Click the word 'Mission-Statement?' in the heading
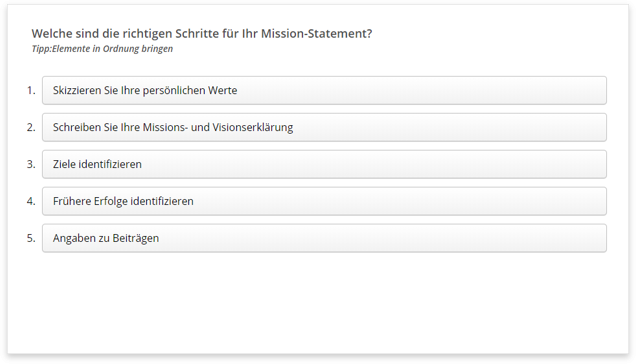636x364 pixels. (316, 34)
